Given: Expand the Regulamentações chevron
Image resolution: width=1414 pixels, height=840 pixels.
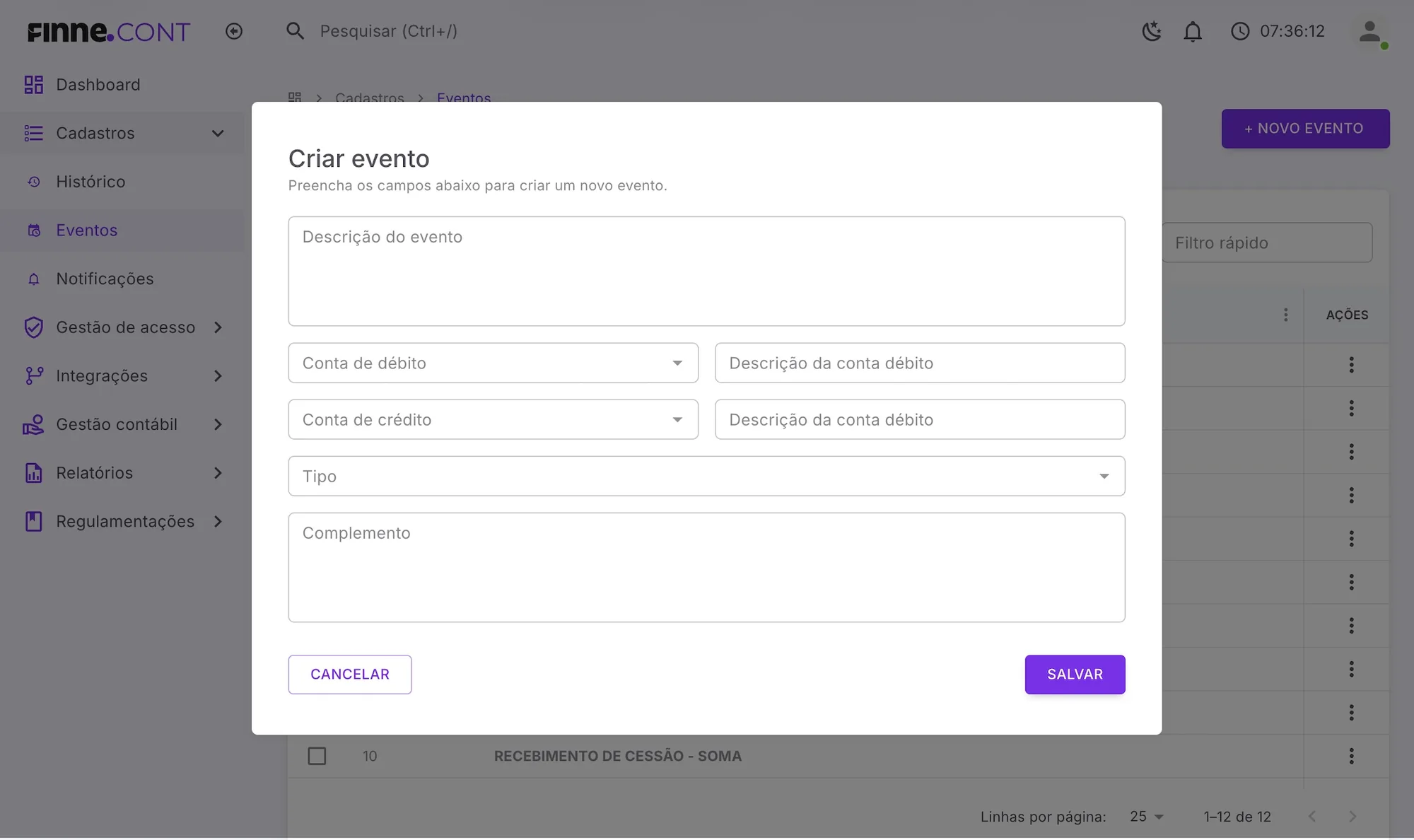Looking at the screenshot, I should click(x=218, y=521).
